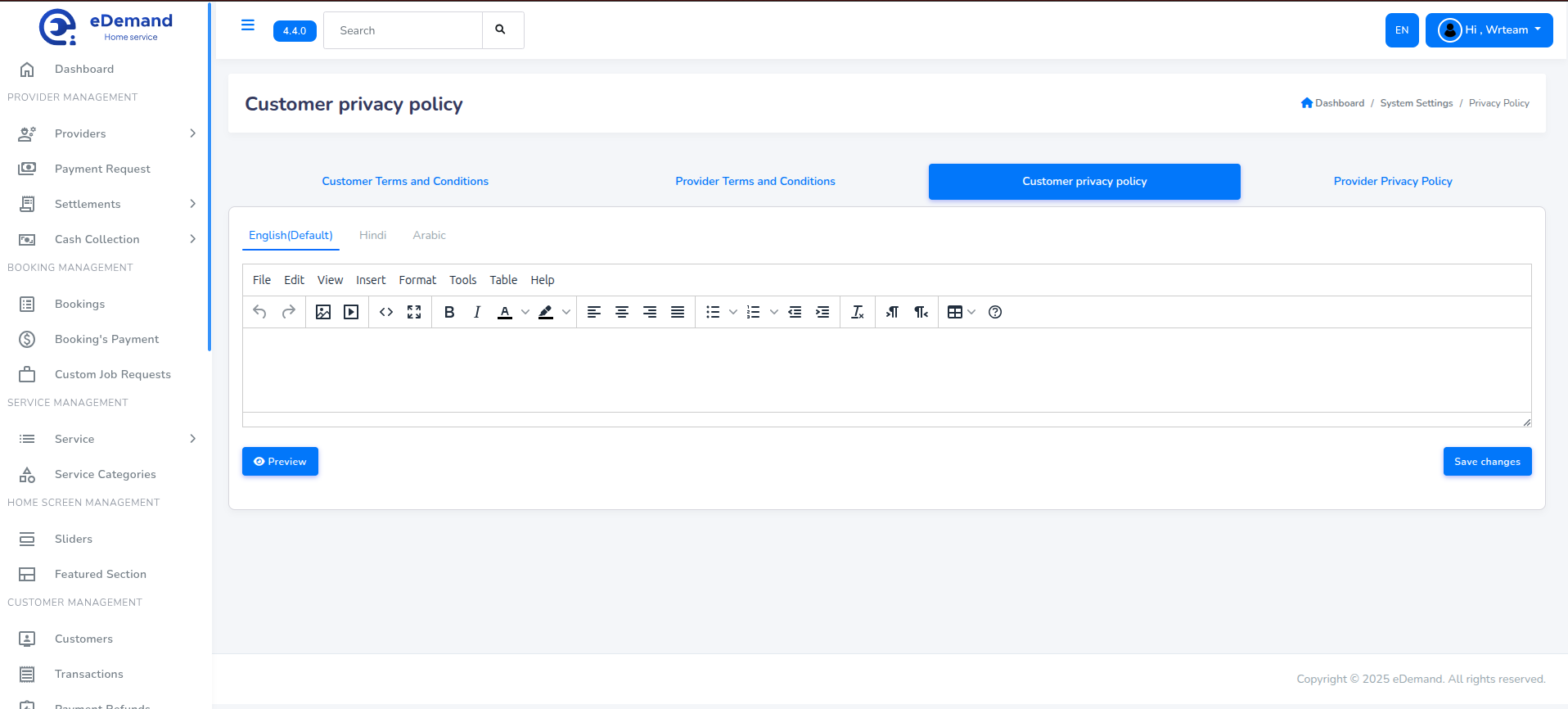Open the table dropdown arrow
Viewport: 1568px width, 709px height.
pyautogui.click(x=971, y=312)
